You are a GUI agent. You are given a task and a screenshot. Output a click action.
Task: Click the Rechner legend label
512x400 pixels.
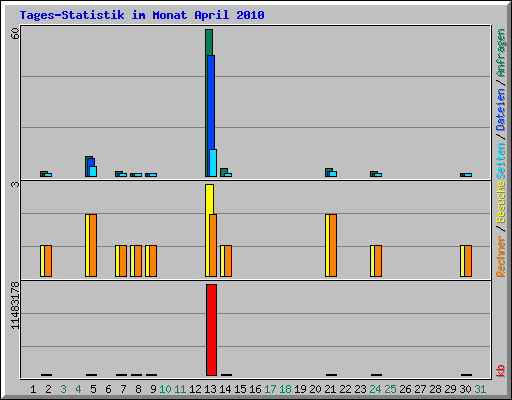click(x=500, y=256)
